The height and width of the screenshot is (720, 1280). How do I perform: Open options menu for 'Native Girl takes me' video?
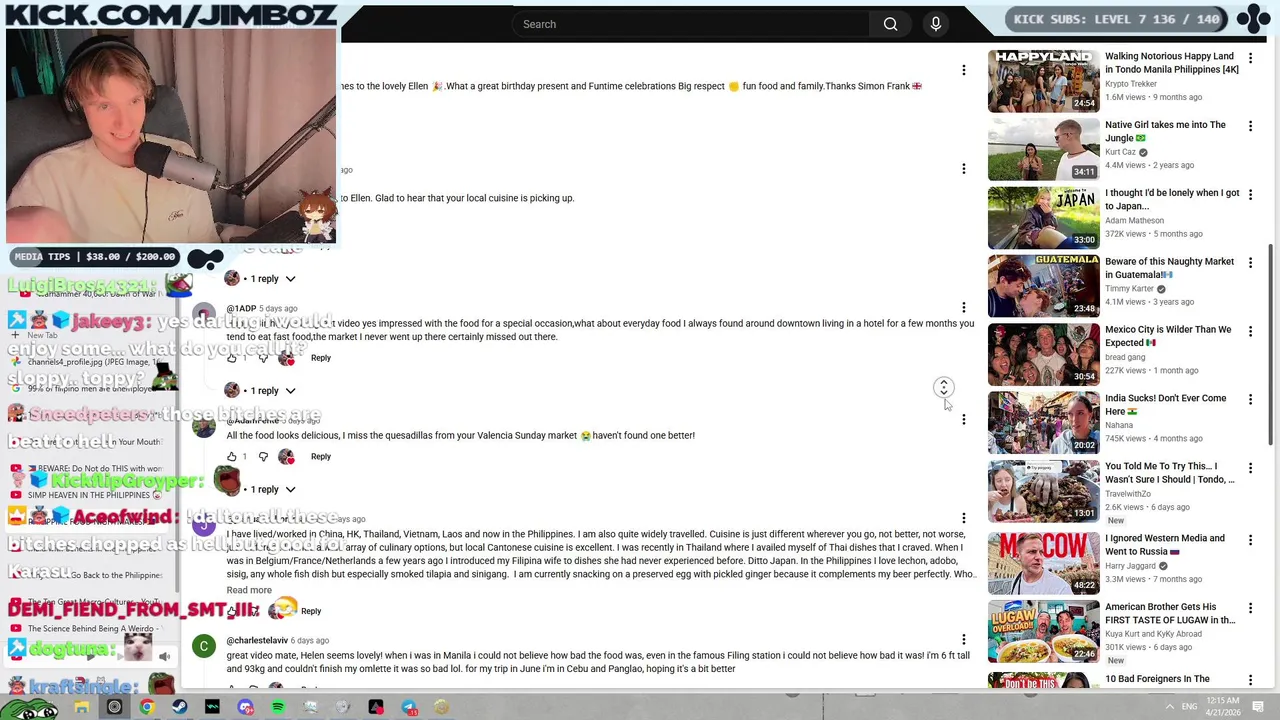tap(1250, 126)
